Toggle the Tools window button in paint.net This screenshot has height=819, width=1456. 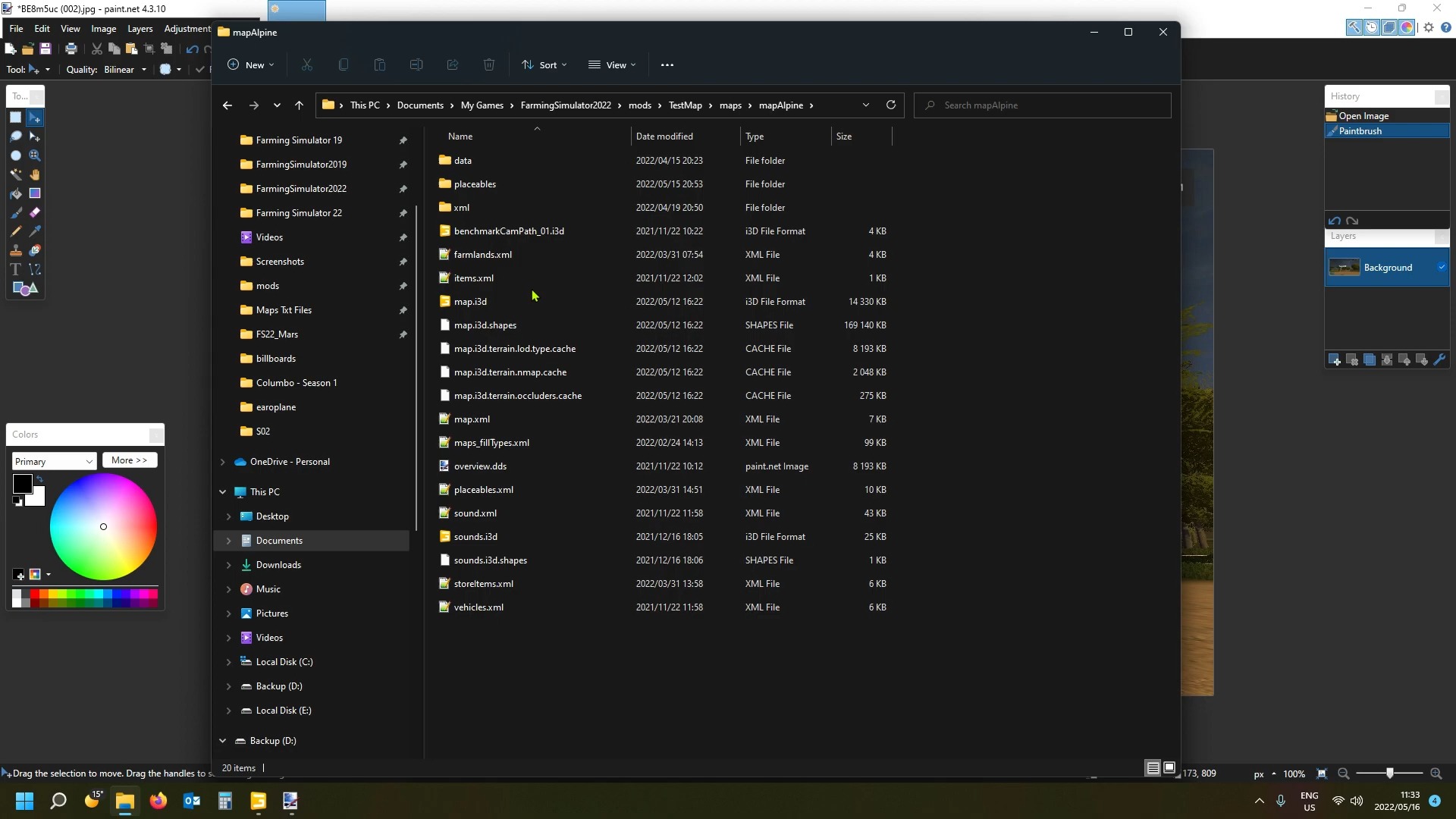click(x=1354, y=27)
